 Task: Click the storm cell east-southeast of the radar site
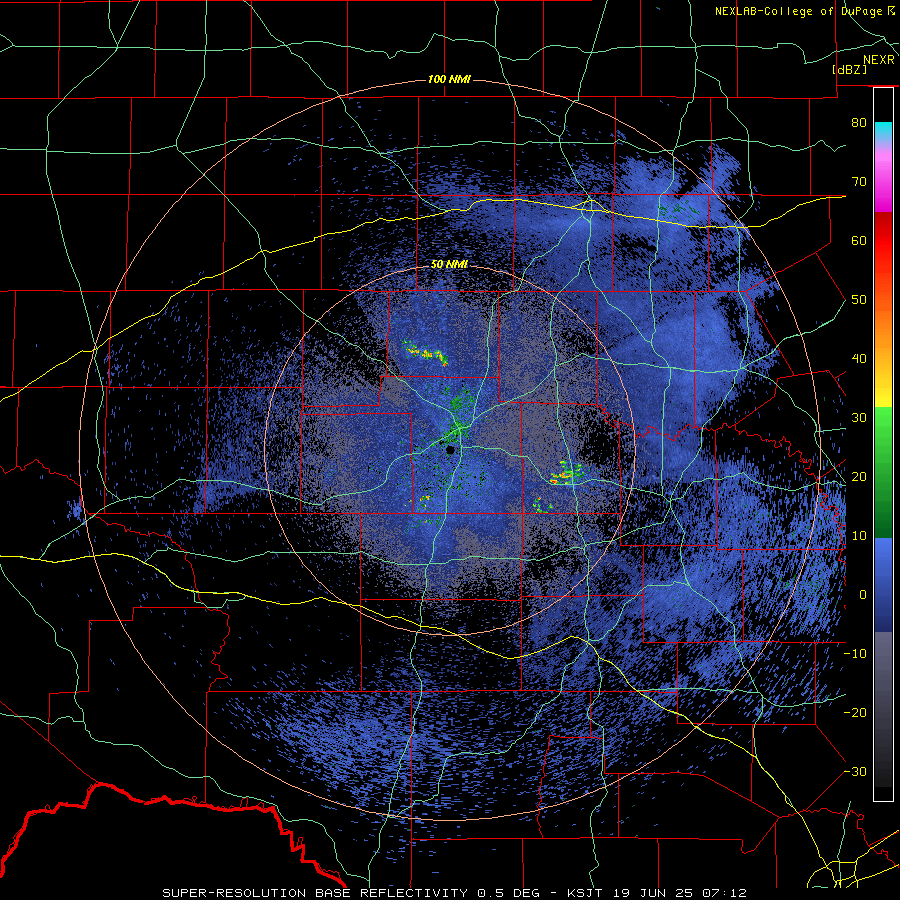click(567, 474)
